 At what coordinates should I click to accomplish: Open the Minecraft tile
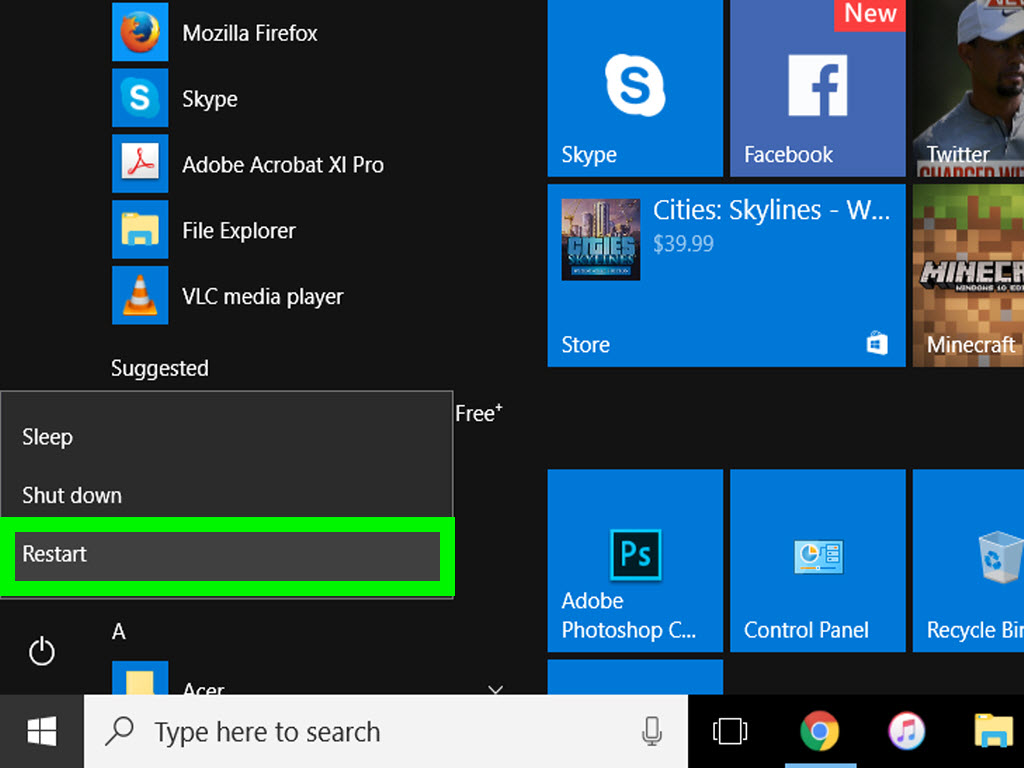click(x=968, y=275)
